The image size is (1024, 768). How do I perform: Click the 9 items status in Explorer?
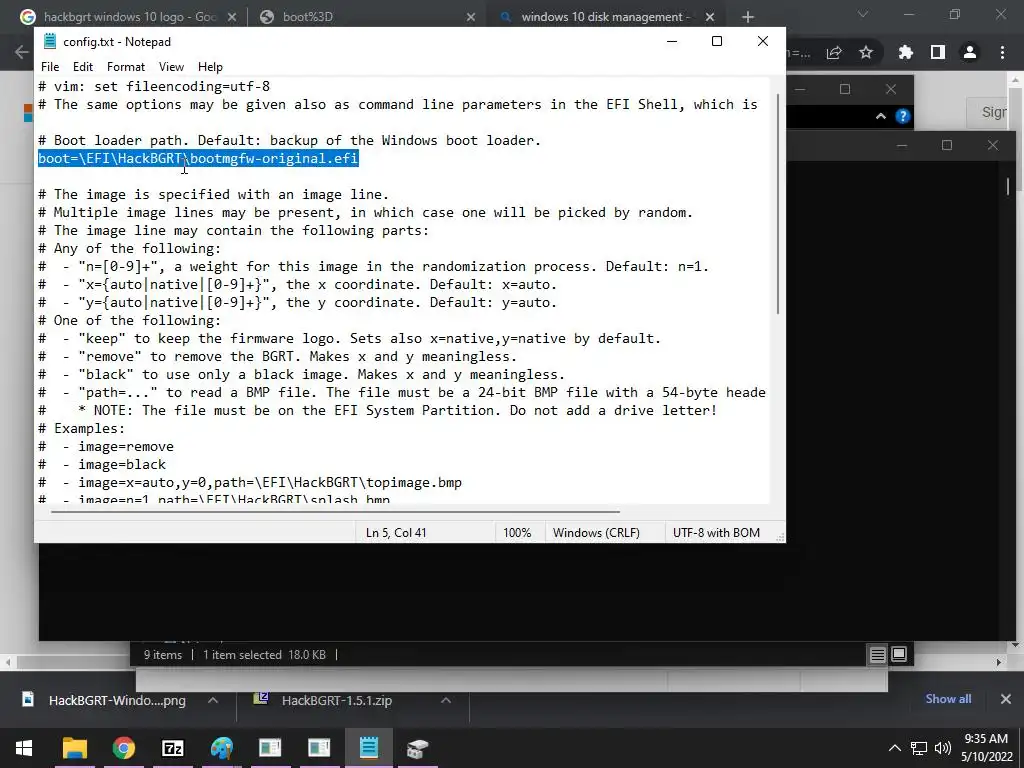[163, 654]
